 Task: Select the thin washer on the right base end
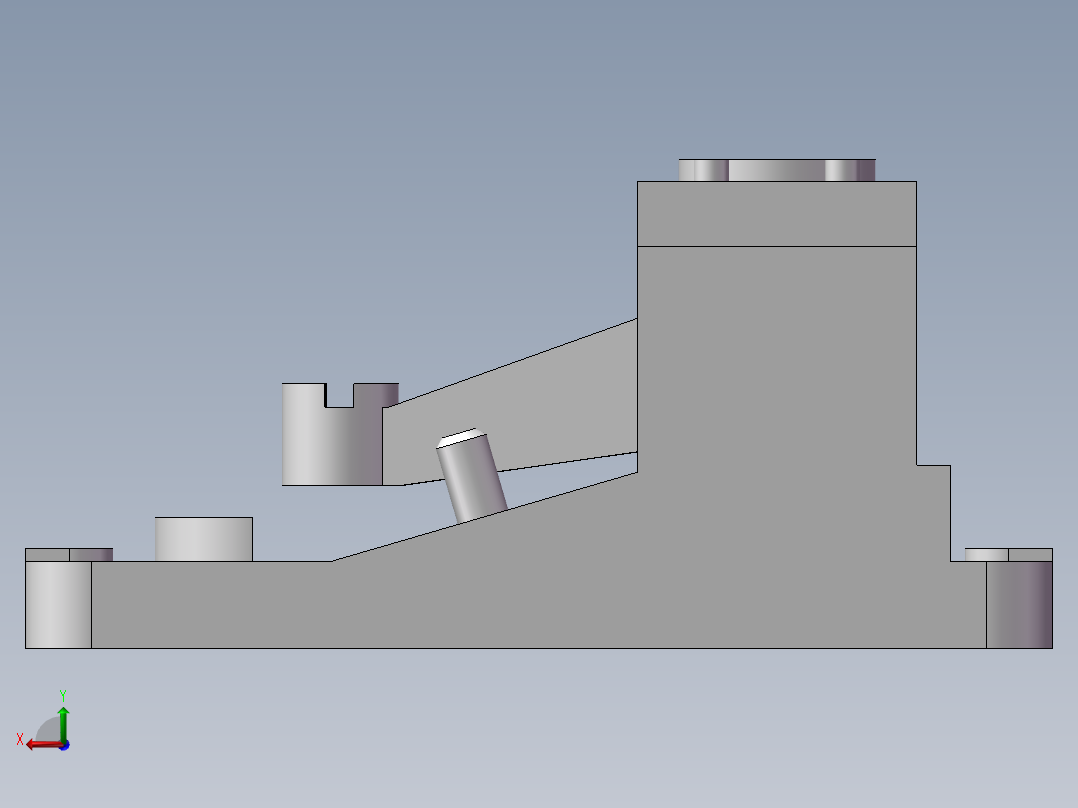coord(1009,555)
